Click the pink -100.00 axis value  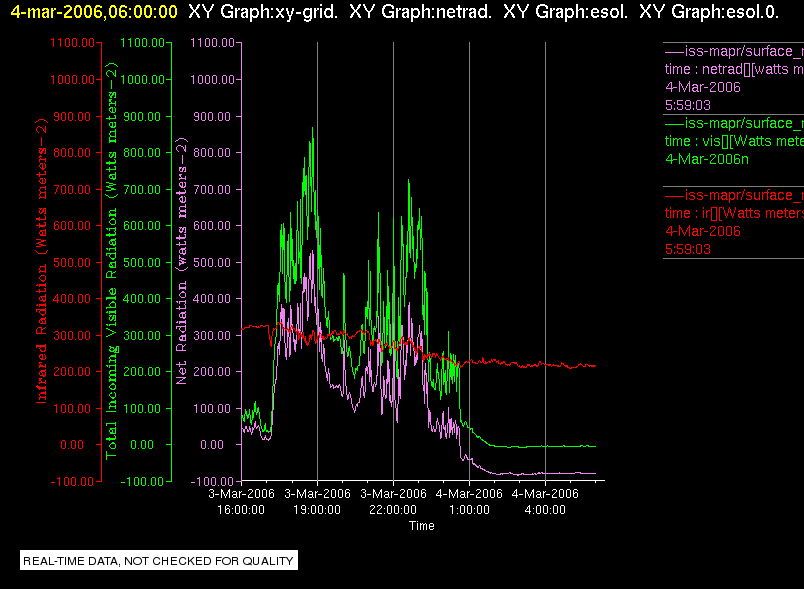212,481
